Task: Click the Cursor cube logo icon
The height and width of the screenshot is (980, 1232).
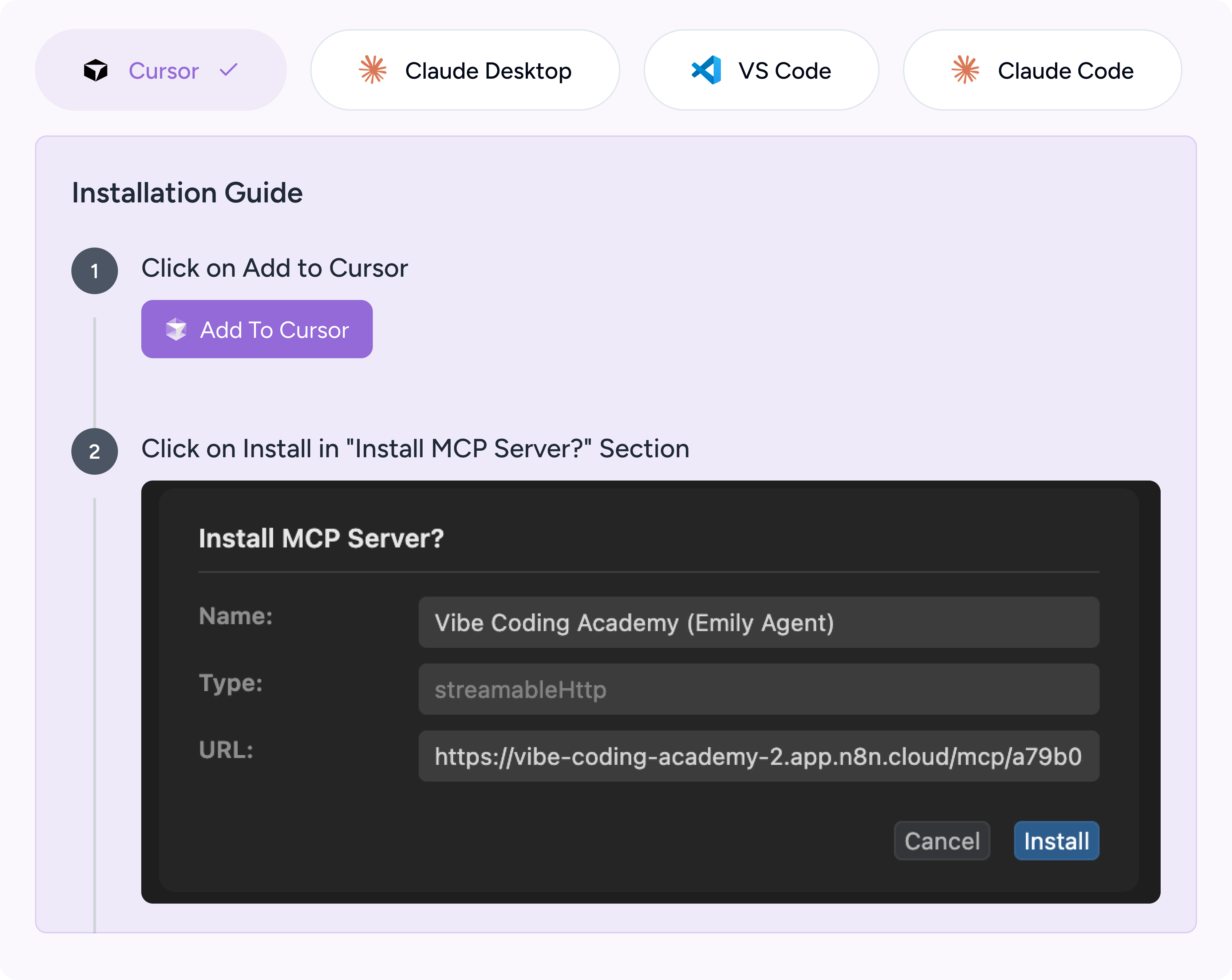Action: pyautogui.click(x=95, y=70)
